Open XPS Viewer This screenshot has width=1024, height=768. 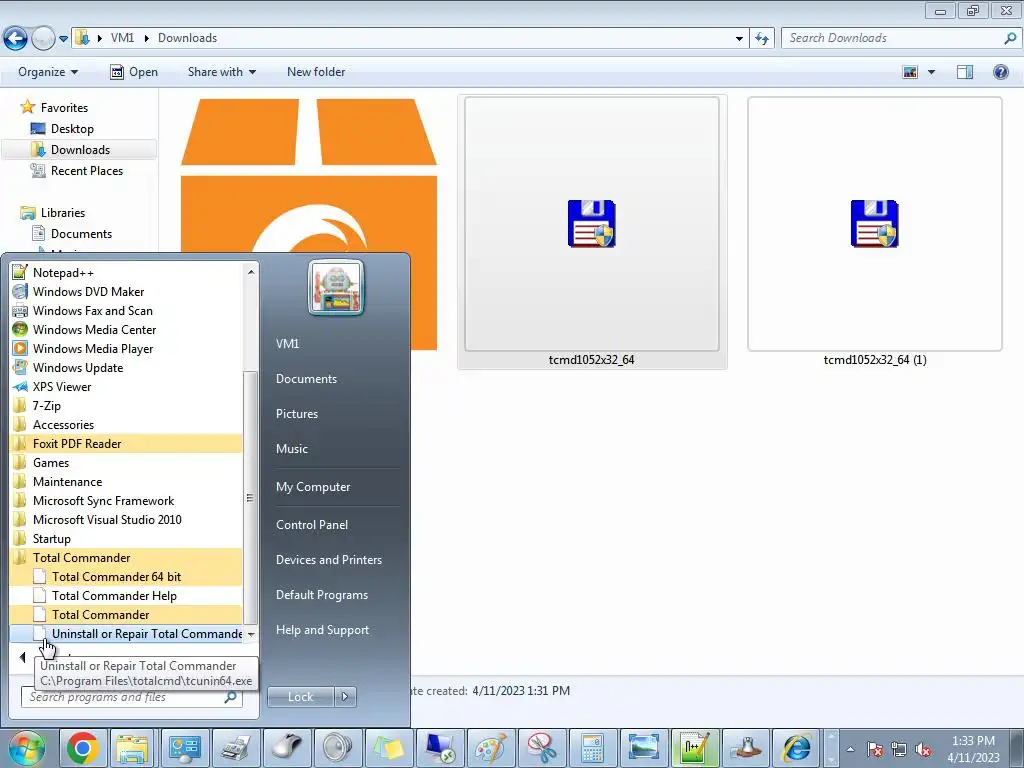pyautogui.click(x=126, y=386)
